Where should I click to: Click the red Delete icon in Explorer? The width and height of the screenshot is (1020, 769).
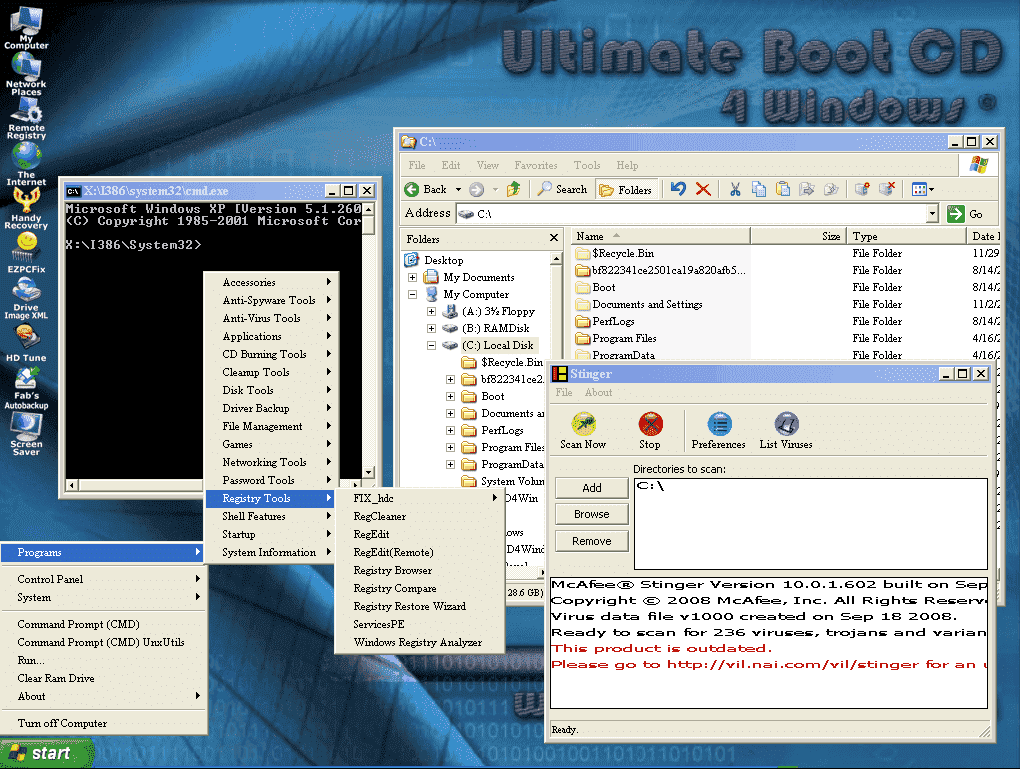click(703, 189)
